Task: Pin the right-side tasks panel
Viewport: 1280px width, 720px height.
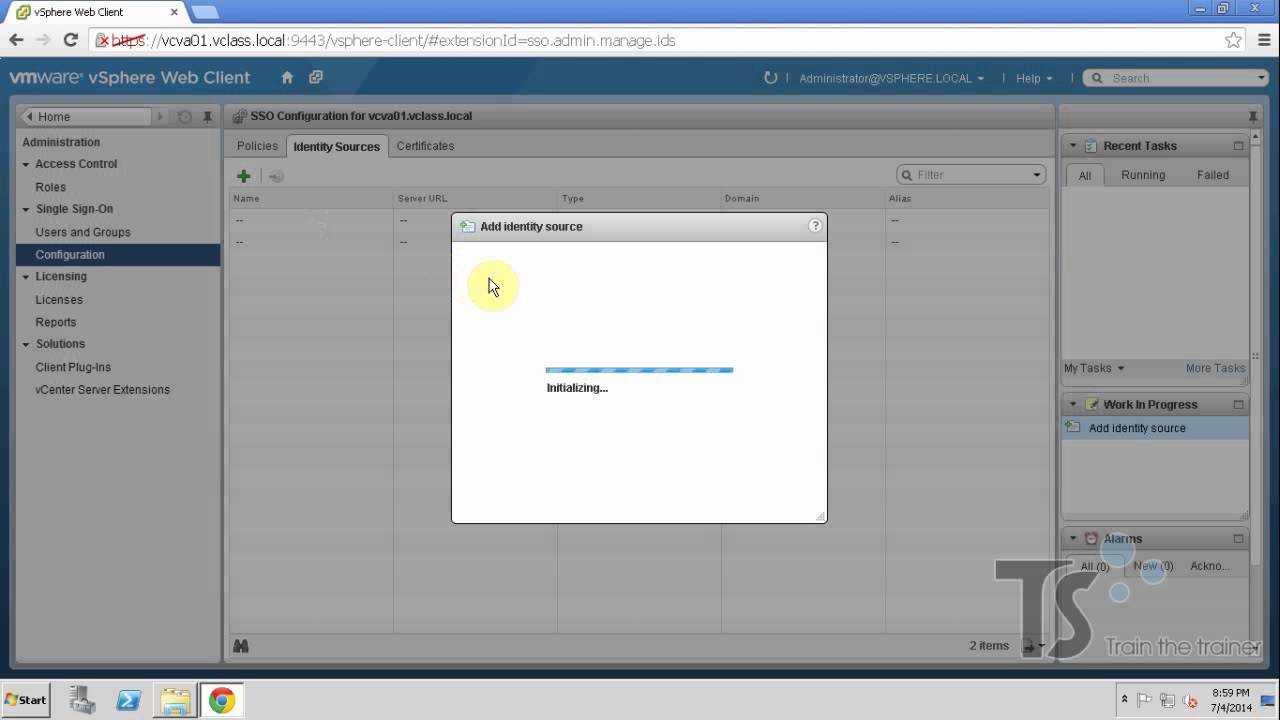Action: click(x=1253, y=117)
